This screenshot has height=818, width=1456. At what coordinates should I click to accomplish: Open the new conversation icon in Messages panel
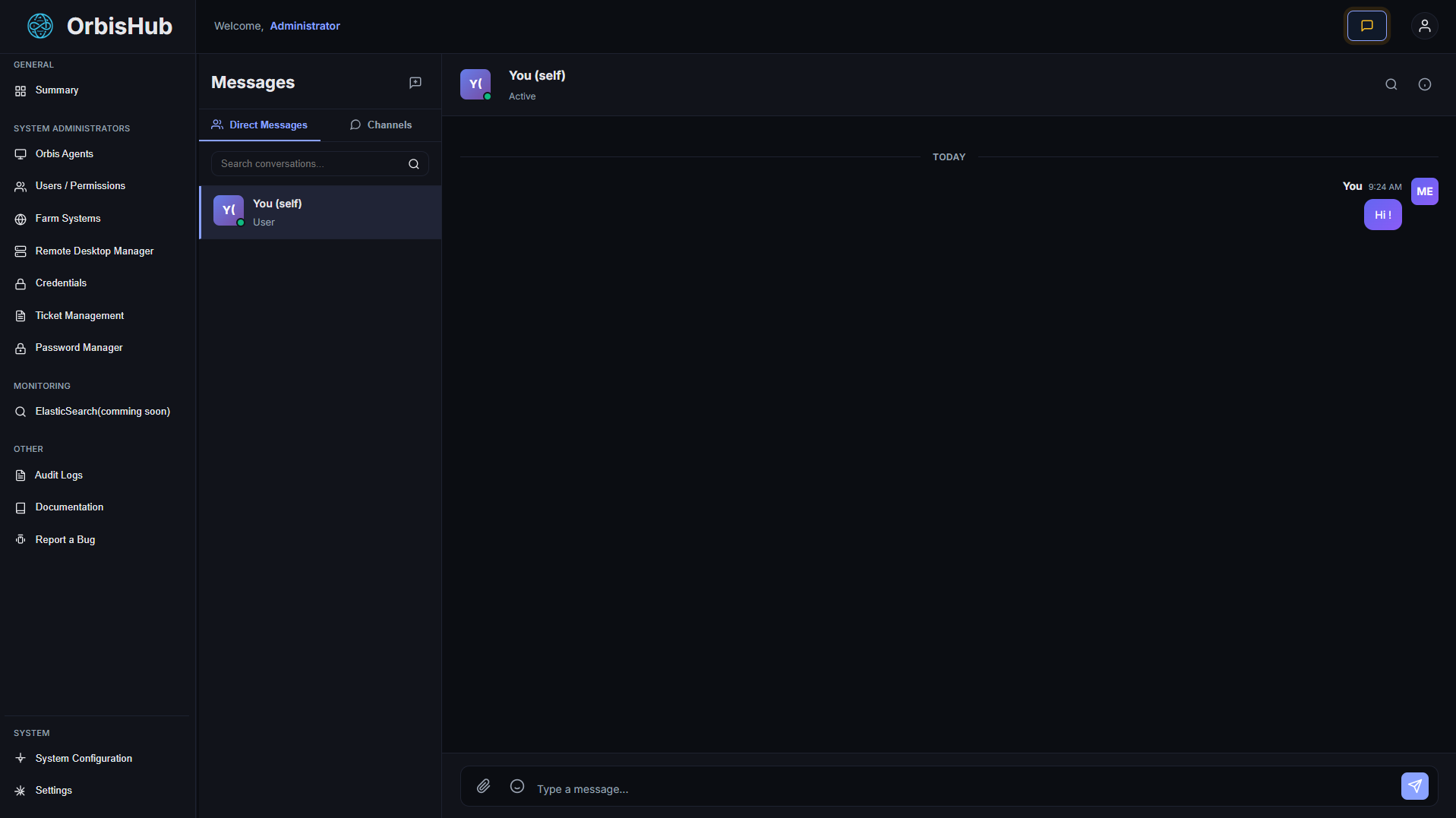[x=415, y=83]
